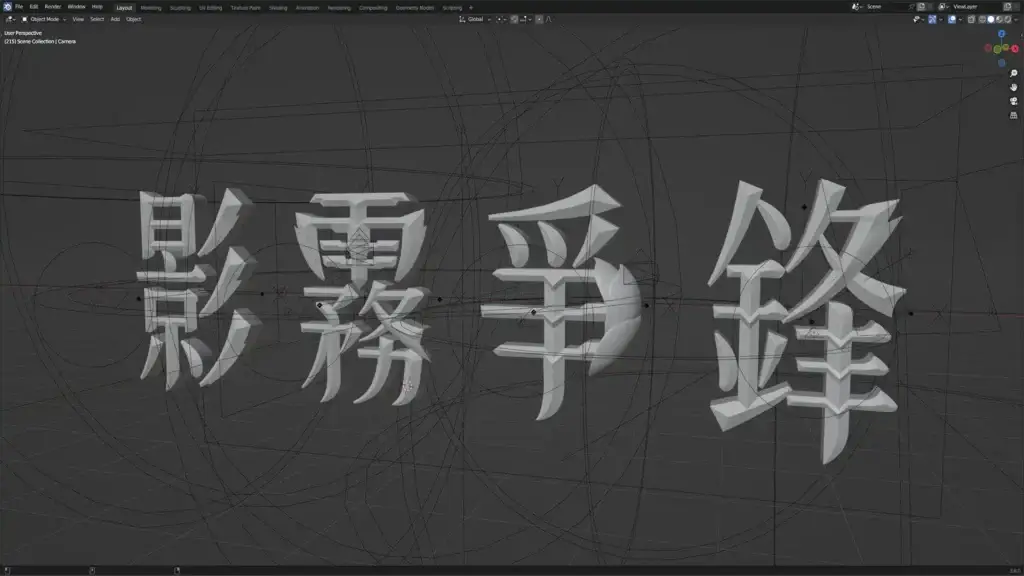1024x576 pixels.
Task: Click the red X axis on navigation gizmo
Action: (1014, 49)
